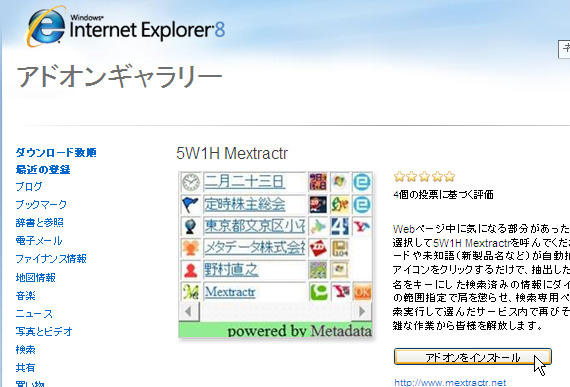570x387 pixels.
Task: Click the five-star rating
Action: [x=424, y=177]
